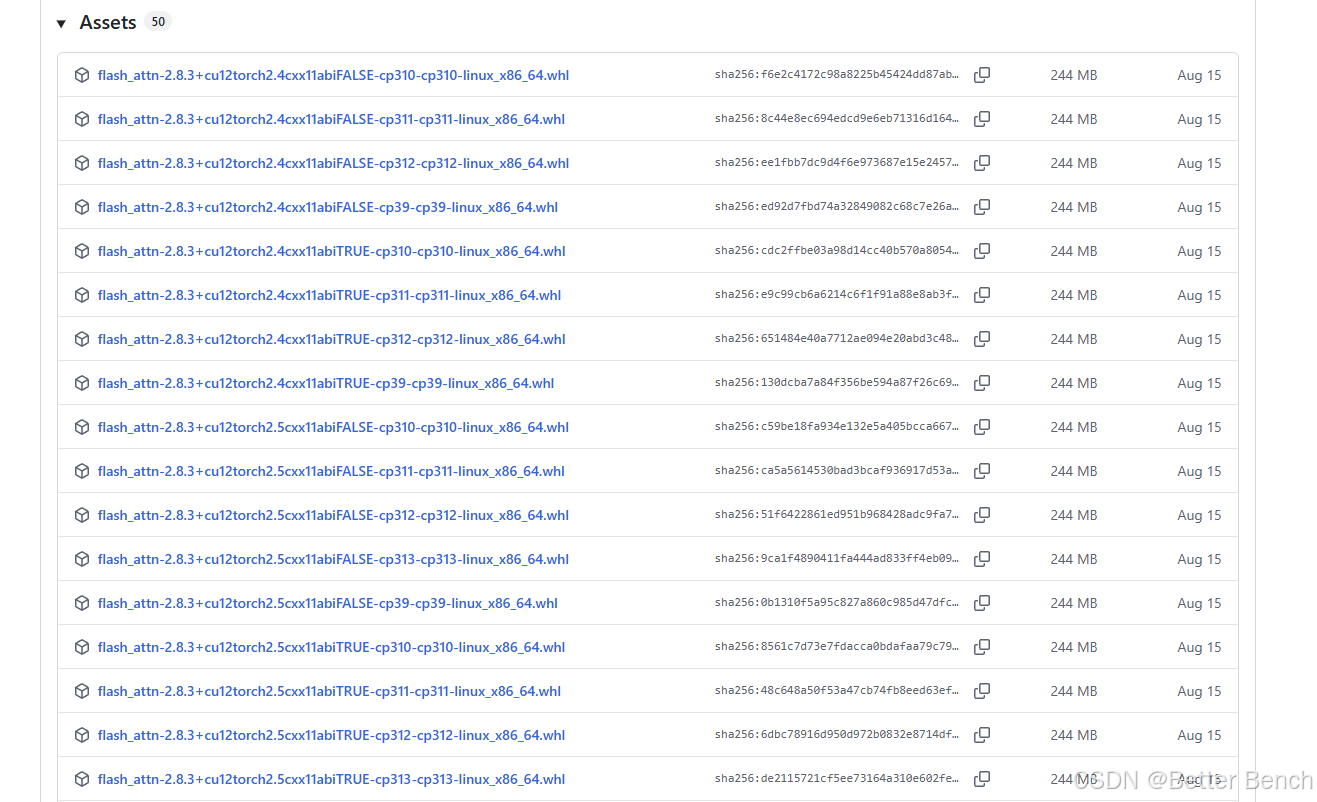Open flash_attn torch2.4 abiTRUE cp311 wheel link
Viewport: 1317px width, 802px height.
(x=330, y=295)
